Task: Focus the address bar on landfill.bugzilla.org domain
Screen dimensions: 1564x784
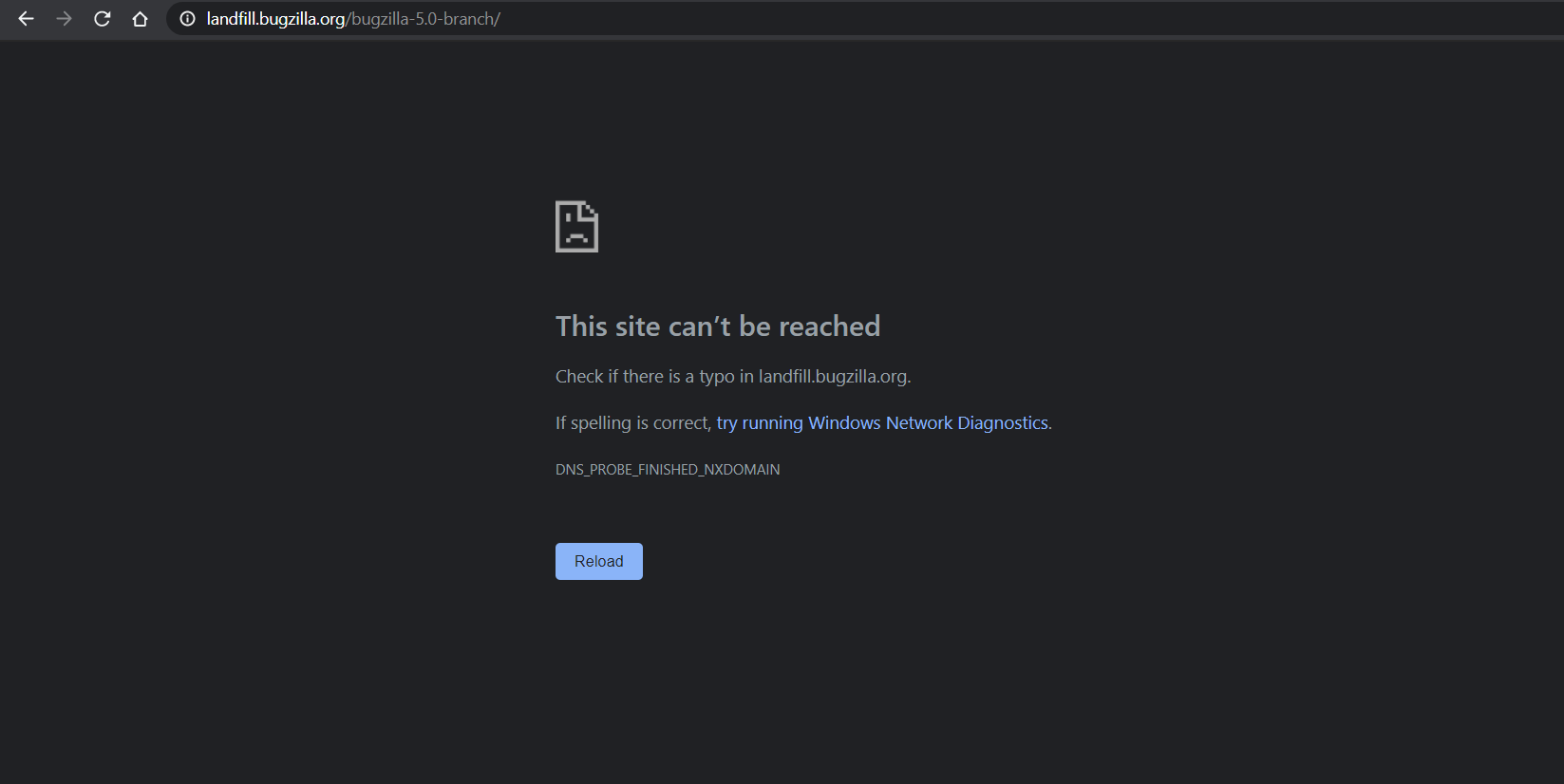Action: (x=275, y=19)
